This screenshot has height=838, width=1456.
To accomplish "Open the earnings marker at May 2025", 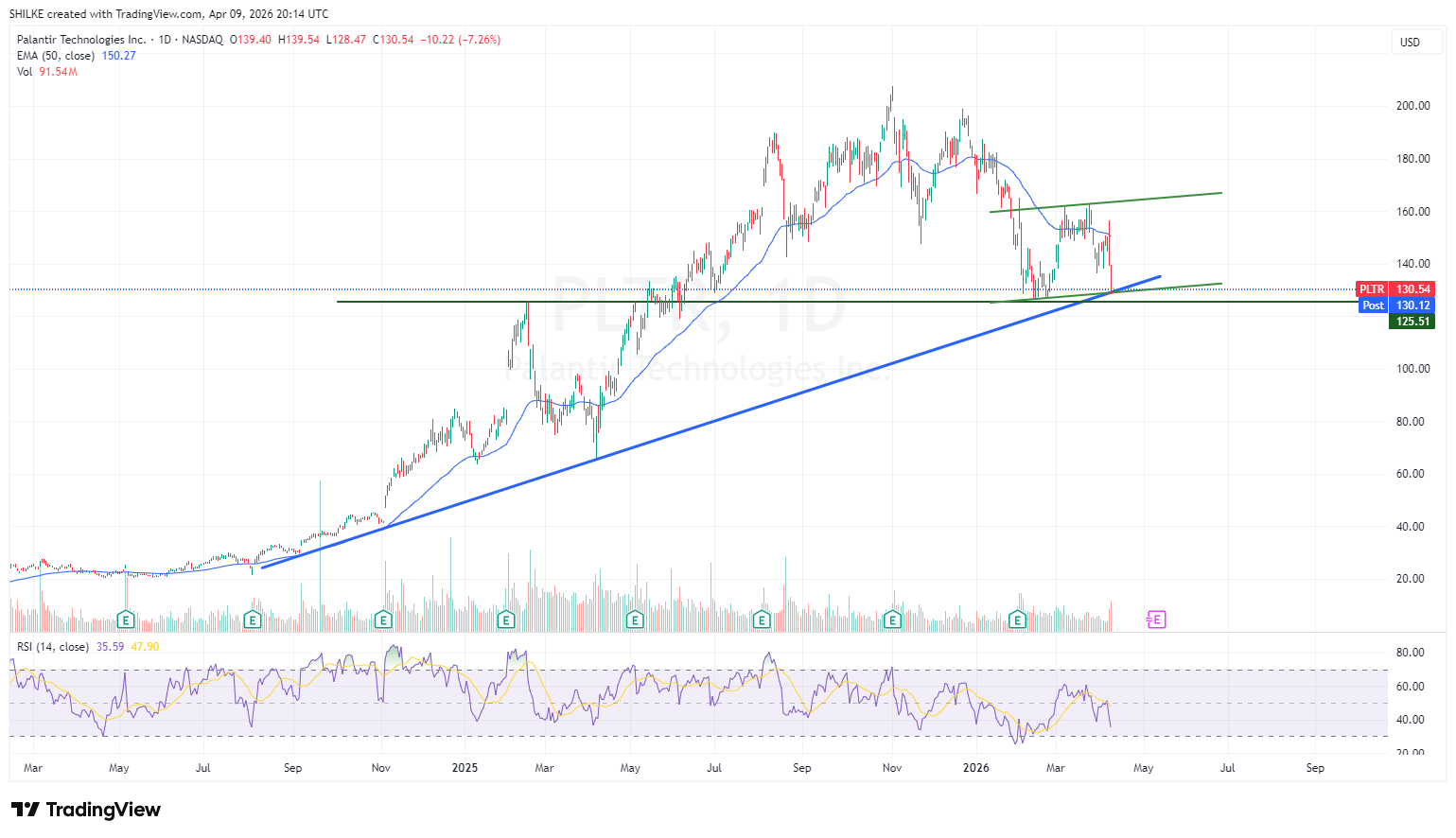I will click(635, 620).
